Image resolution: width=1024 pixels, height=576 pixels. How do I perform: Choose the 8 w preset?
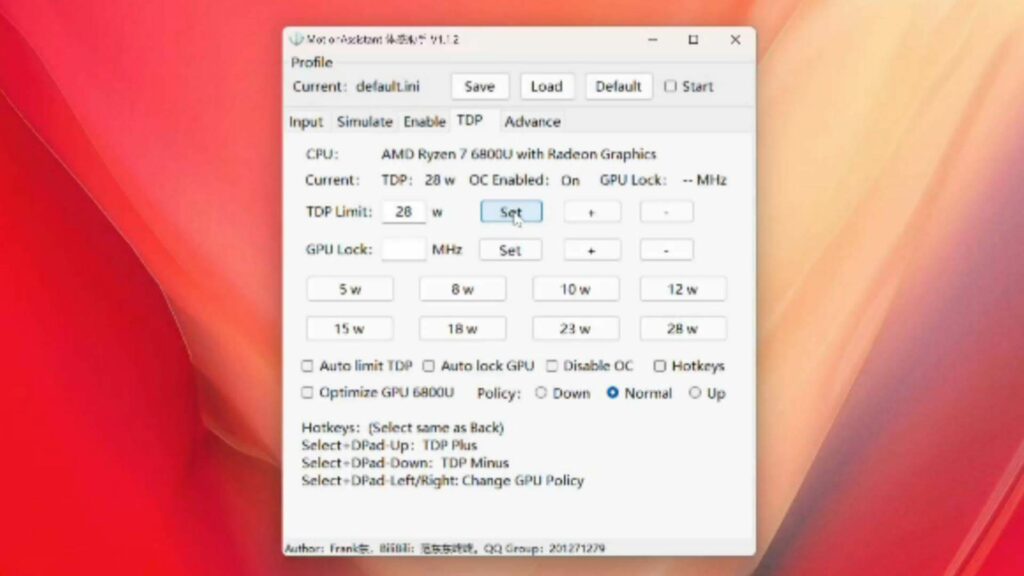click(462, 289)
